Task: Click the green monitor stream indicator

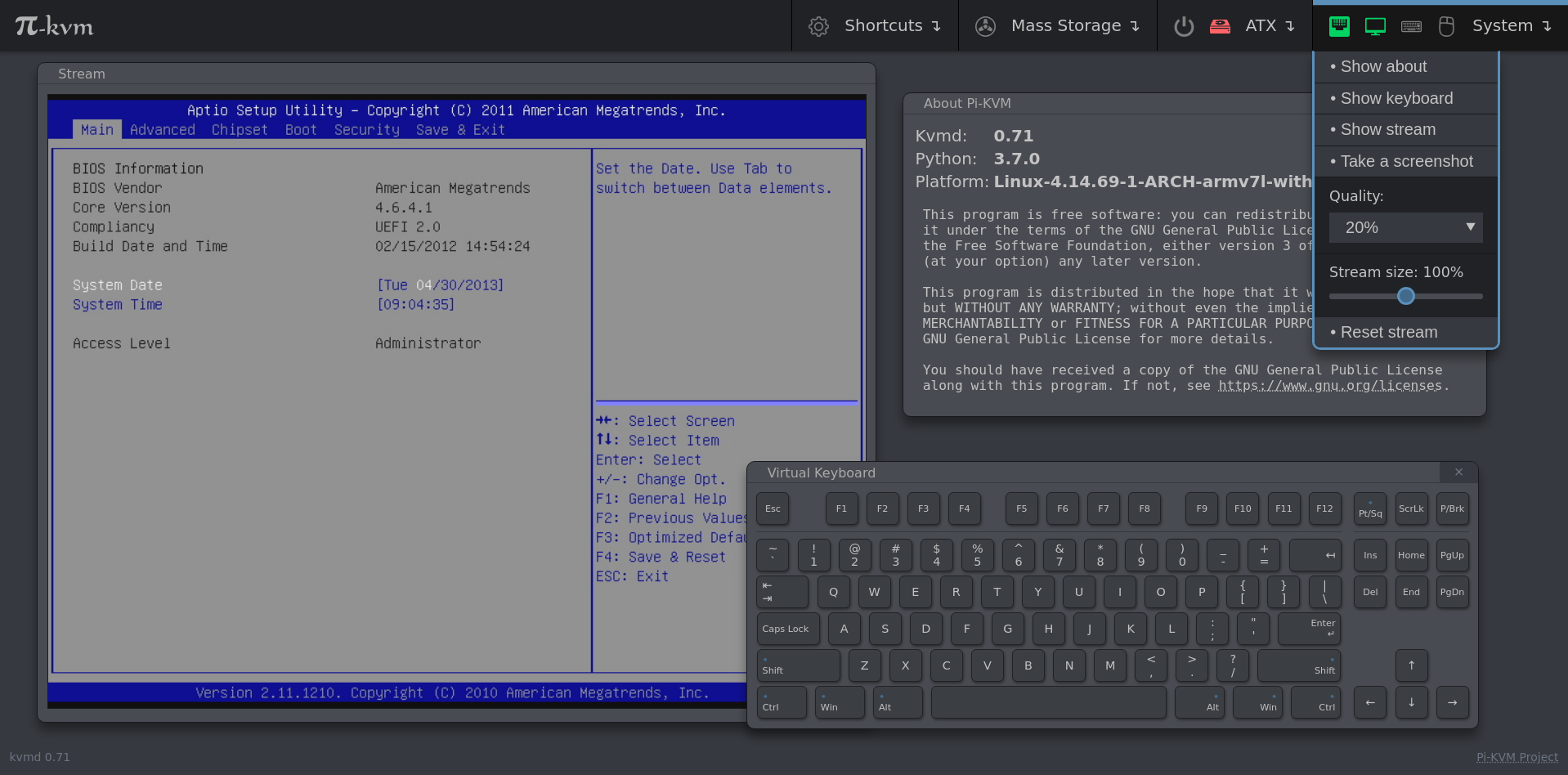Action: click(x=1375, y=25)
